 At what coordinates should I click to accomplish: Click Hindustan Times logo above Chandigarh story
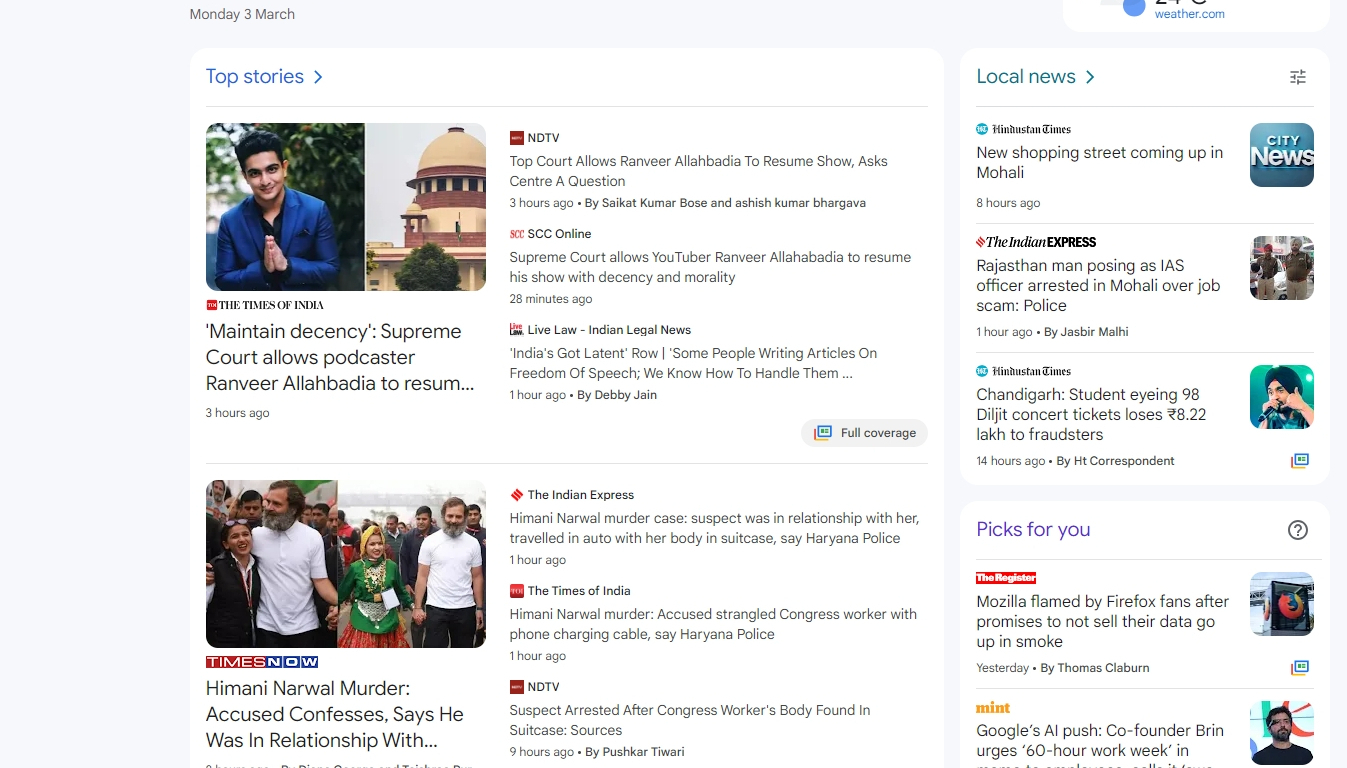1024,371
